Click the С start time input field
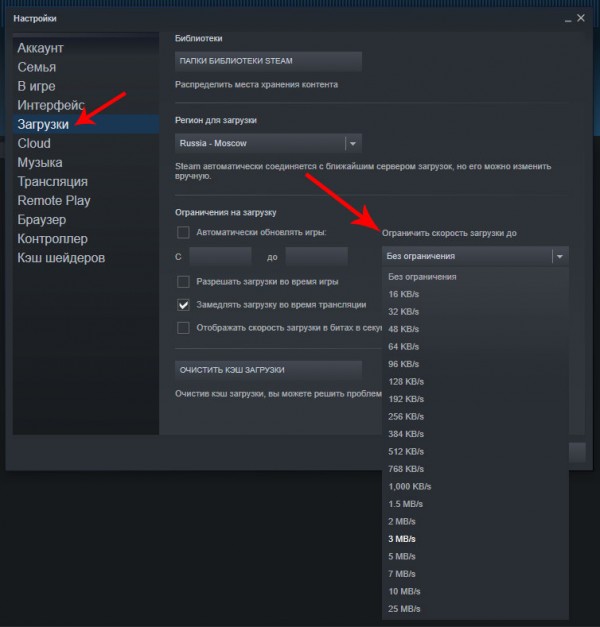The height and width of the screenshot is (627, 600). [220, 256]
